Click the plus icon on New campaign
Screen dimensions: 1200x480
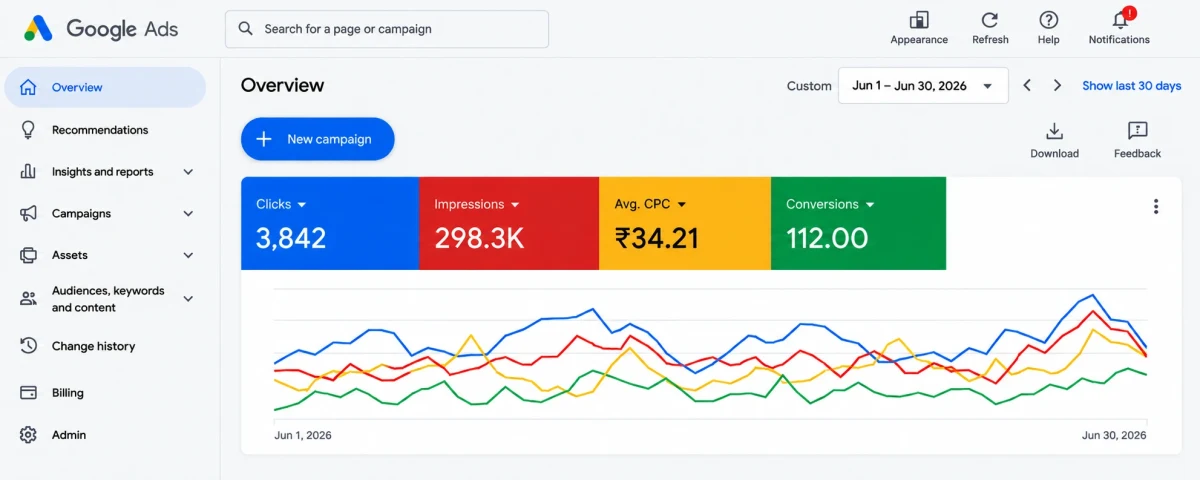(x=264, y=139)
